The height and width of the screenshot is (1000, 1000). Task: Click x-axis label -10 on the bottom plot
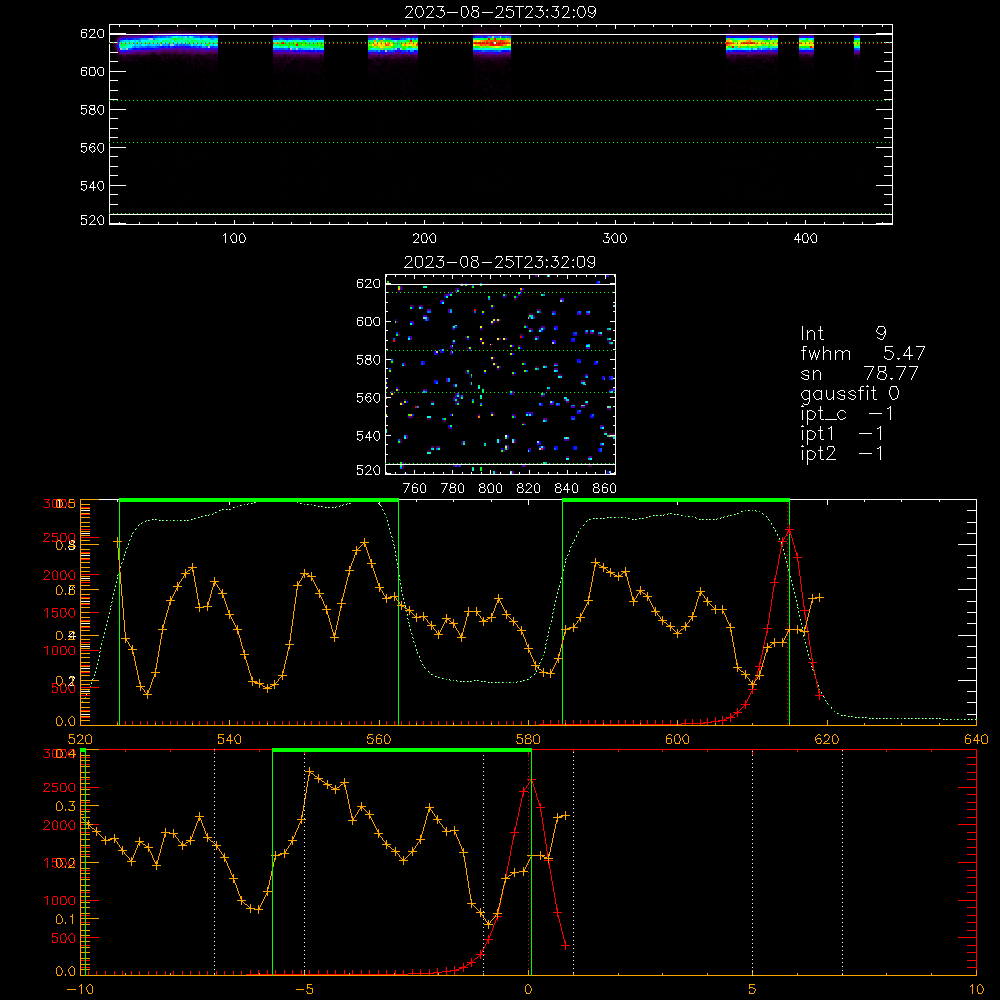80,989
